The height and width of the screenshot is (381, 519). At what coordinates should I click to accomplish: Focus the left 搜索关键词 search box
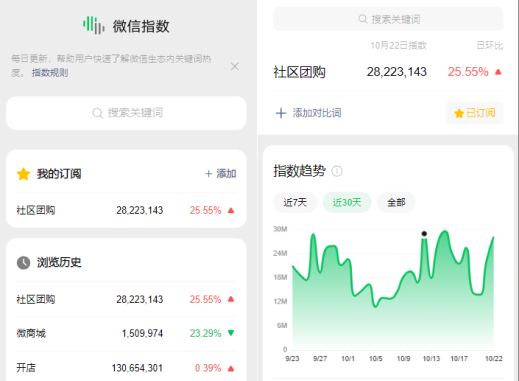click(126, 113)
